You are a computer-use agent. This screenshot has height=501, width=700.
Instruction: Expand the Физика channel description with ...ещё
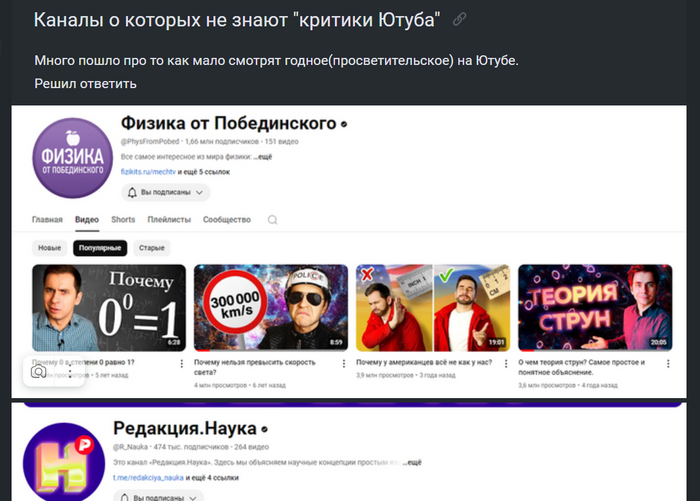(262, 157)
